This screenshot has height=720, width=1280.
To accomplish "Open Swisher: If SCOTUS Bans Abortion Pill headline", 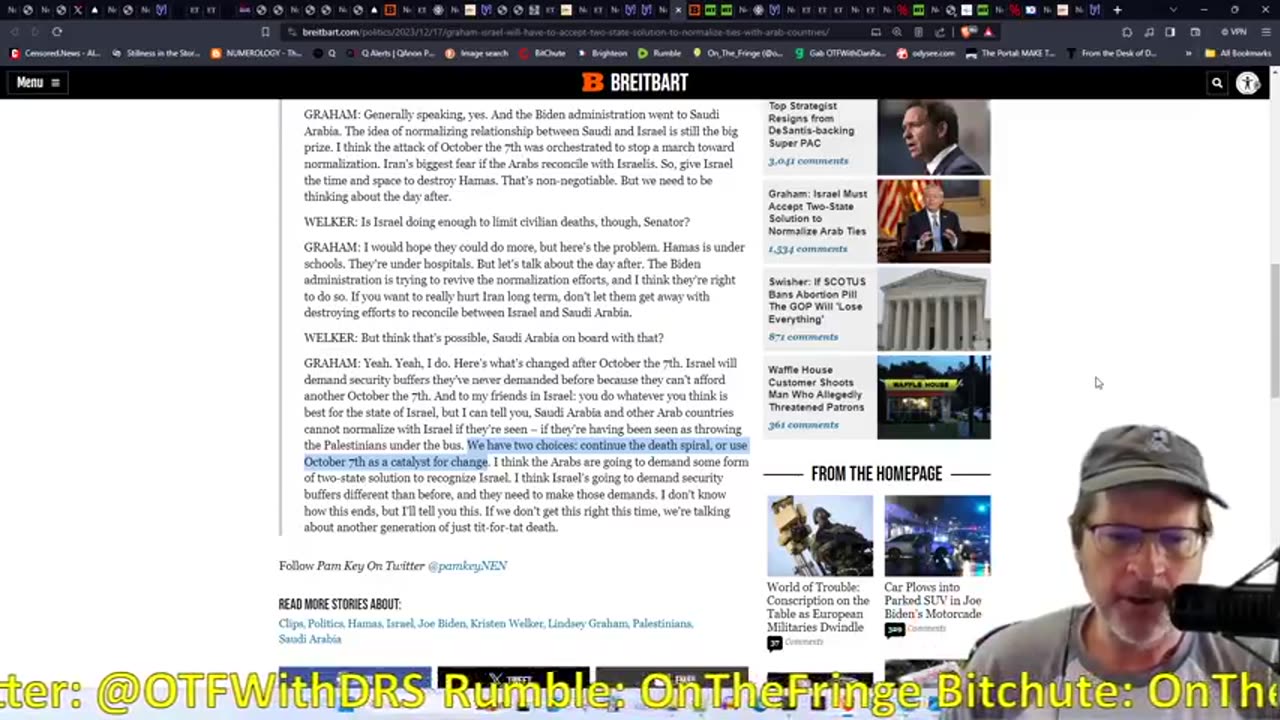I will point(816,300).
